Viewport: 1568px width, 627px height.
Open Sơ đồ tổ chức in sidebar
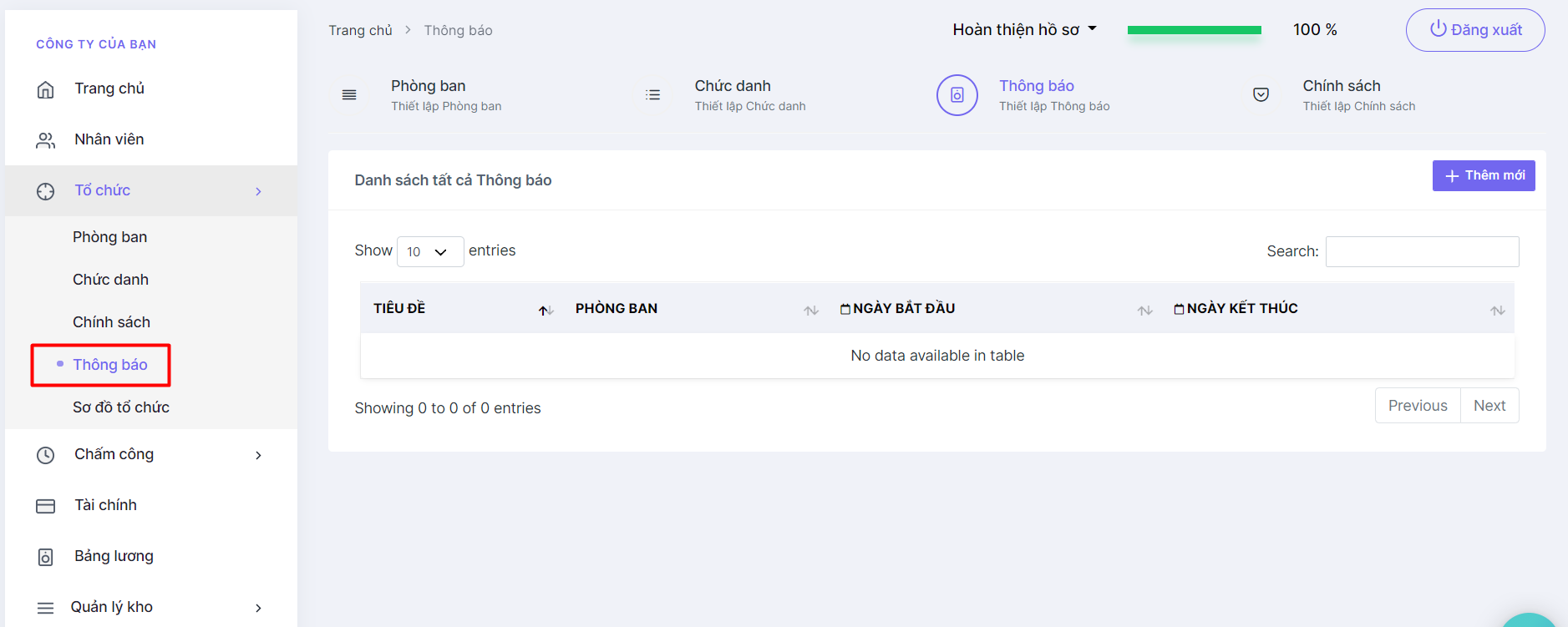click(x=121, y=407)
